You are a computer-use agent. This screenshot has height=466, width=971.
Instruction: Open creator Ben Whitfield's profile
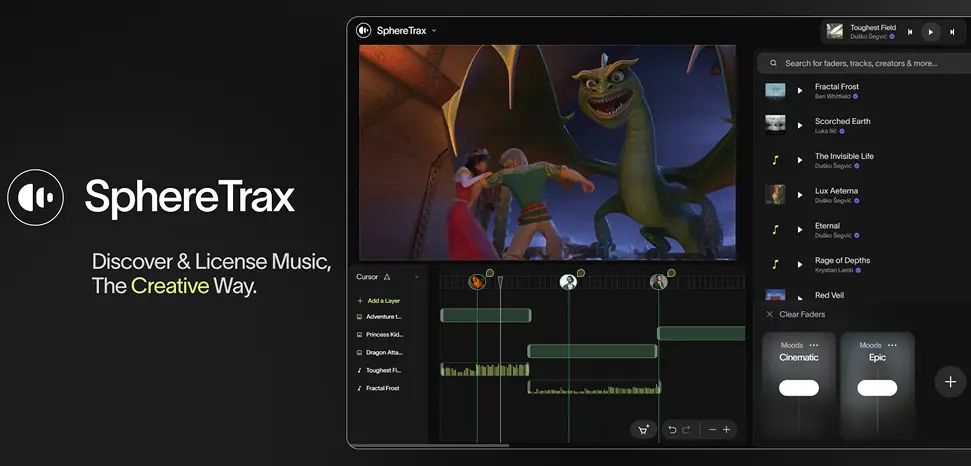[x=833, y=97]
